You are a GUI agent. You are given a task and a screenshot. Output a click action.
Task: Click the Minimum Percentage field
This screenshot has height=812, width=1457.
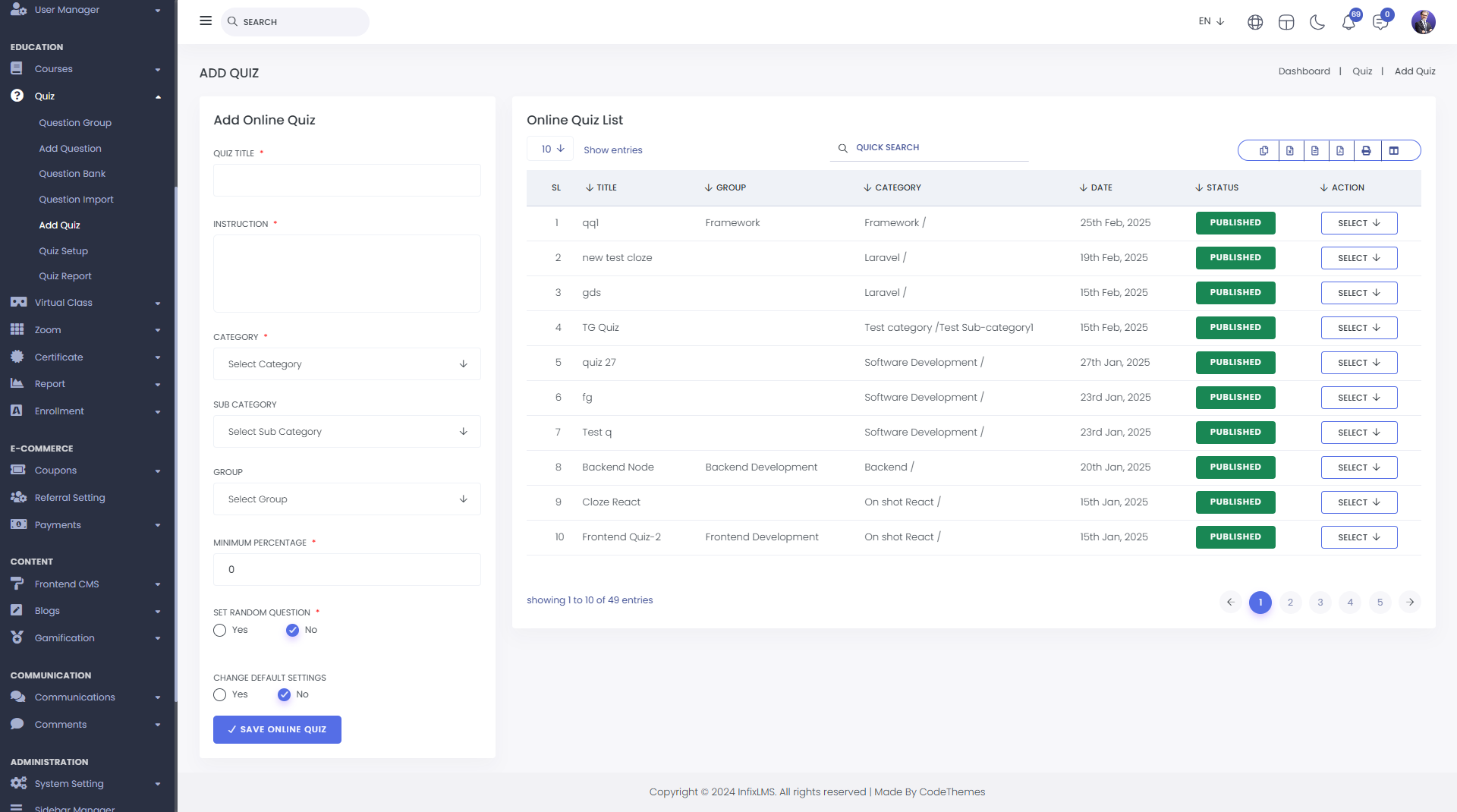point(347,570)
